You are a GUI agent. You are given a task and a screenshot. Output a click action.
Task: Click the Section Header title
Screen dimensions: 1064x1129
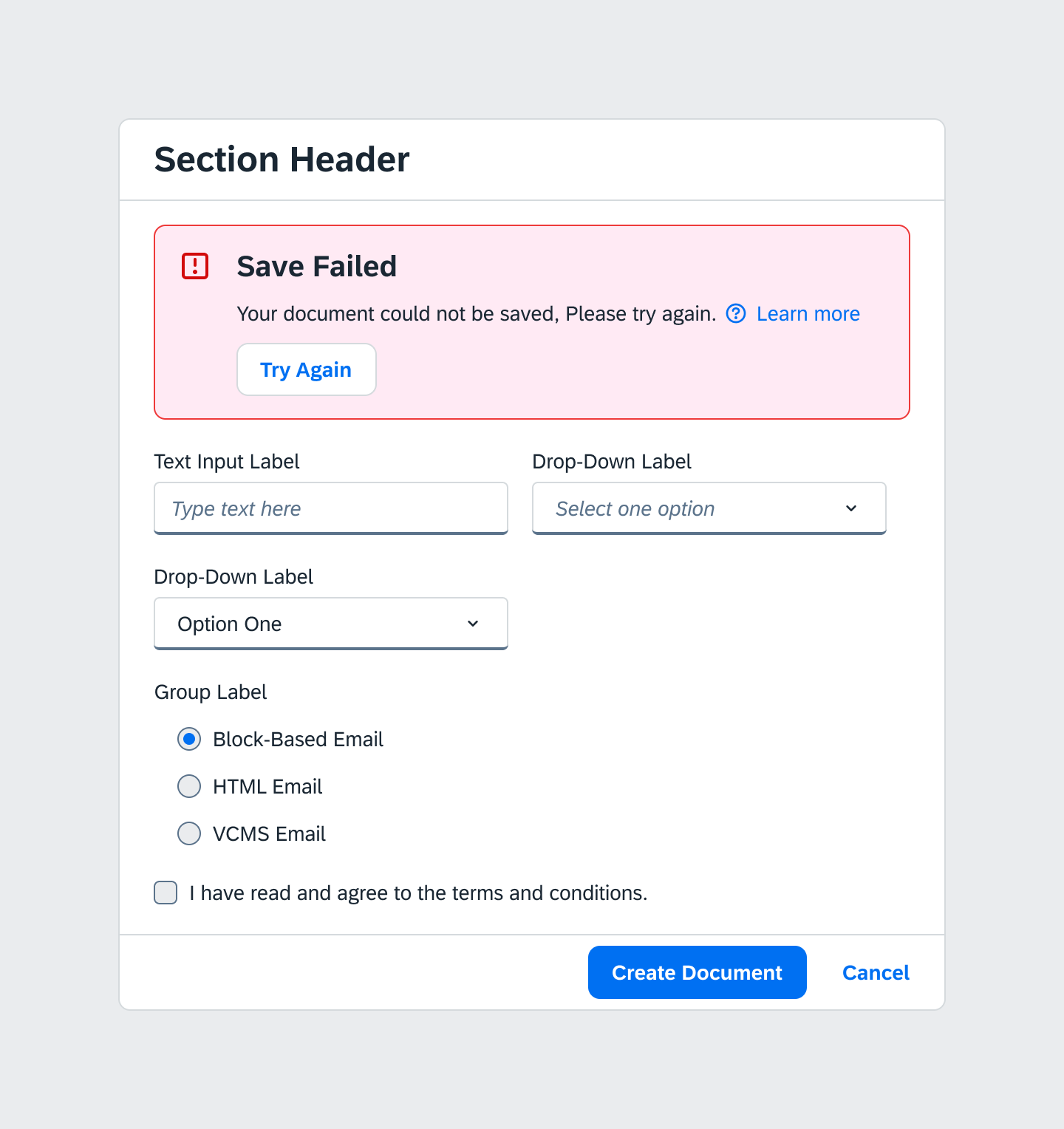282,160
